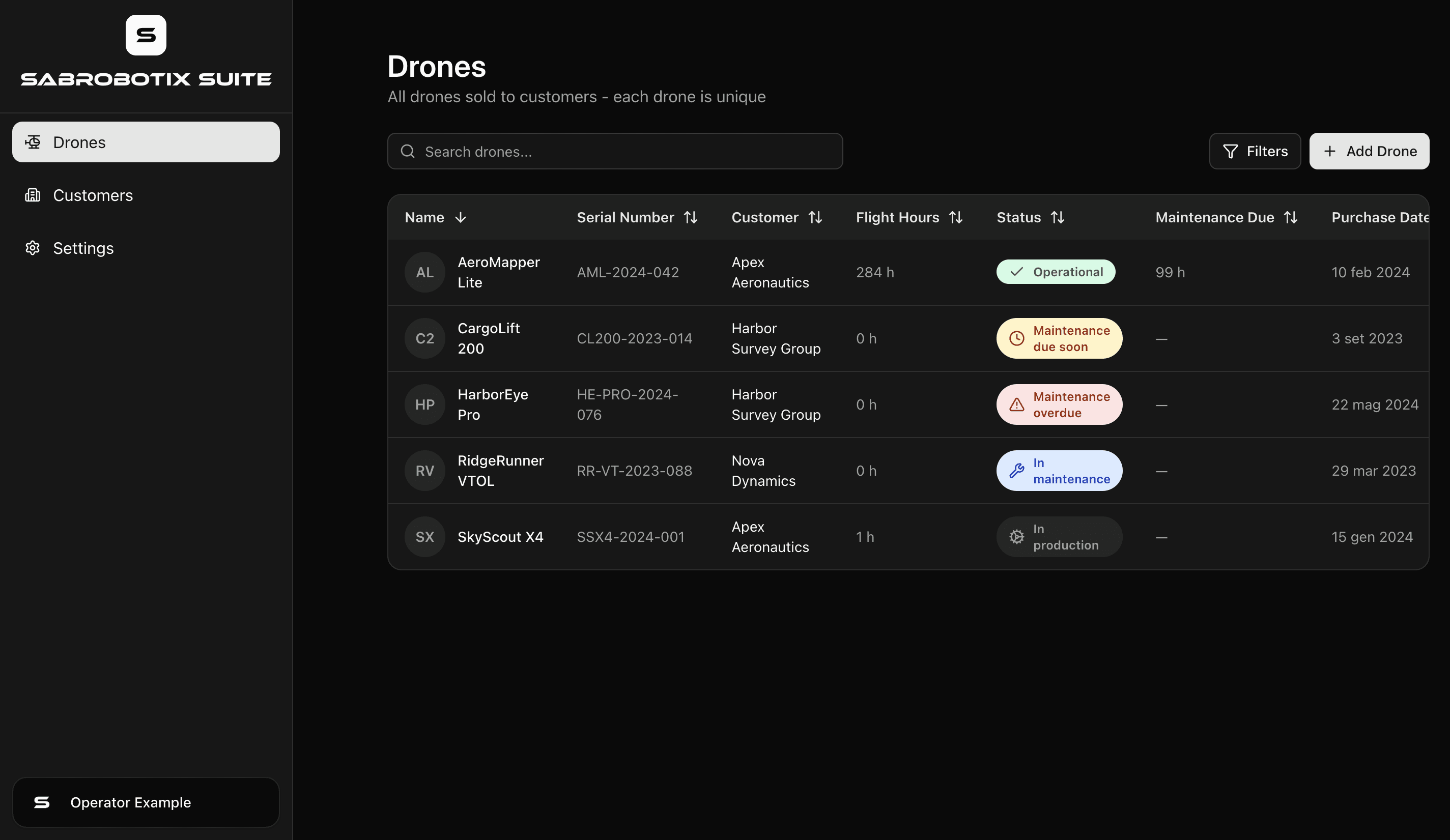Click the wrench icon in In maintenance badge
Image resolution: width=1450 pixels, height=840 pixels.
(1017, 471)
